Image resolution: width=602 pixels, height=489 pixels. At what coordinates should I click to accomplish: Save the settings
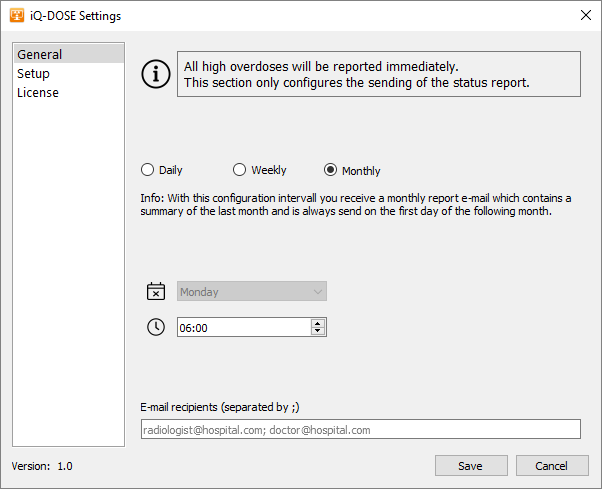click(x=469, y=466)
